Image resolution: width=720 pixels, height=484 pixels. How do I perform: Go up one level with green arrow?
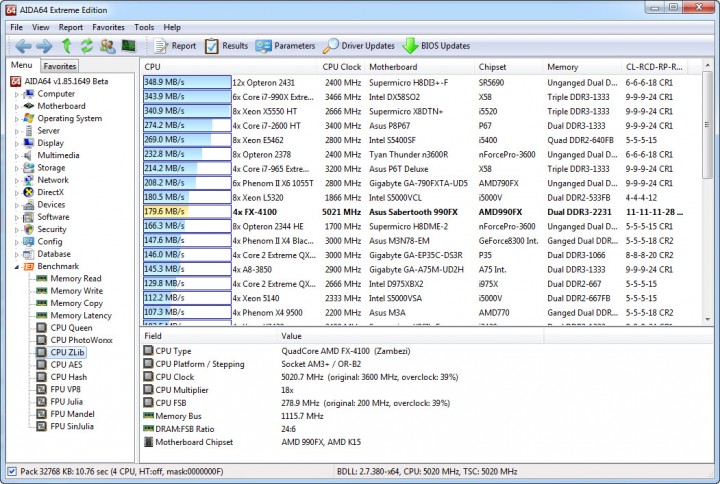tap(67, 46)
